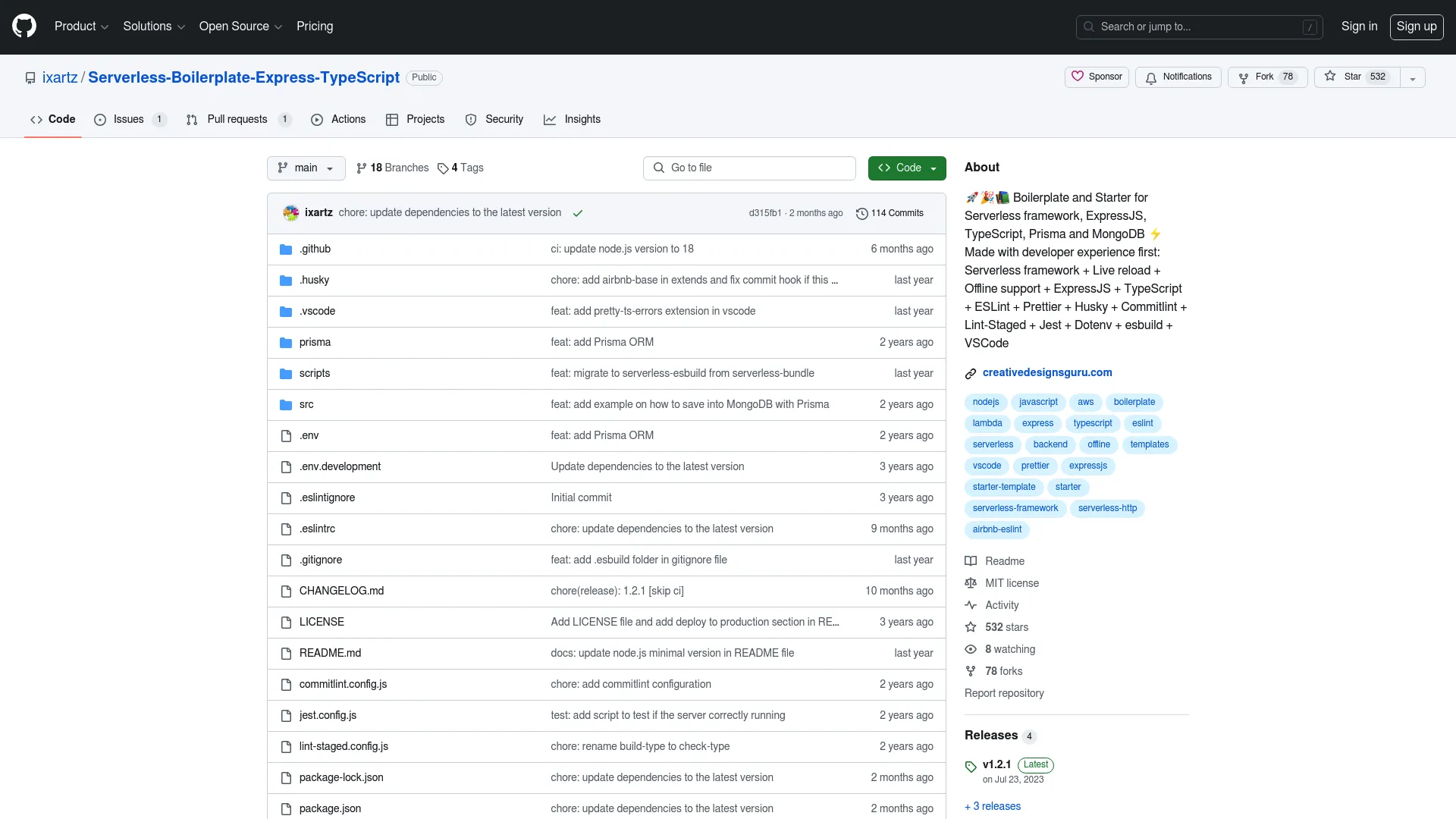1456x819 pixels.
Task: Expand the Code green button dropdown
Action: (933, 167)
